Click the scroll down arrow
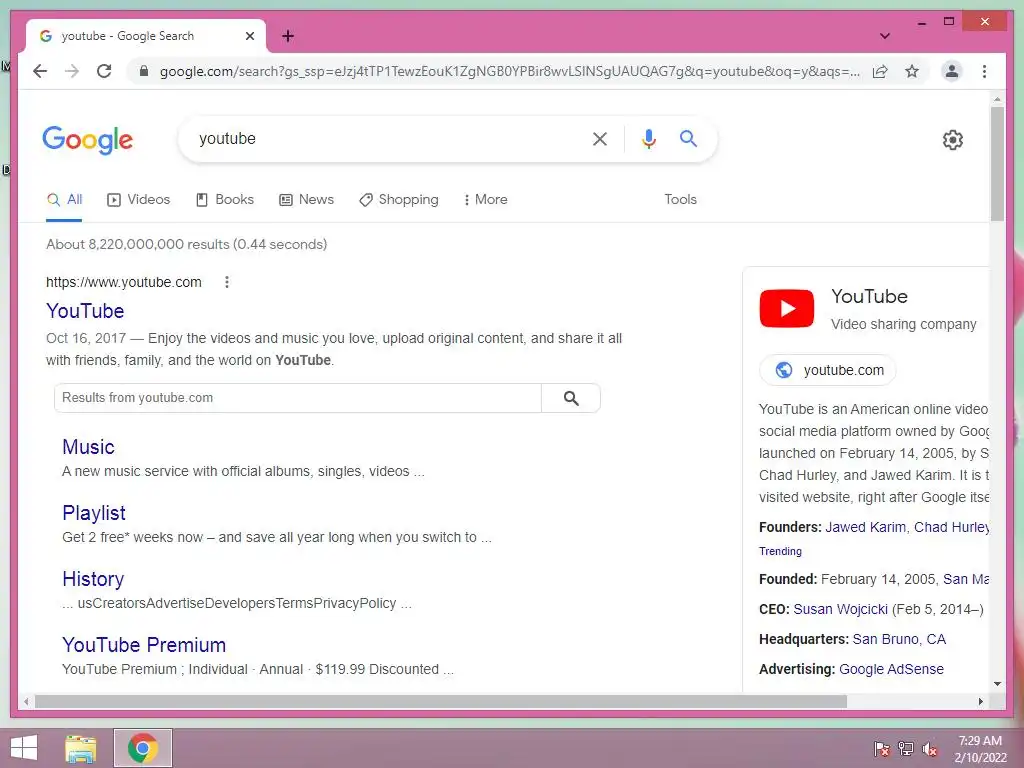1024x768 pixels. [997, 684]
